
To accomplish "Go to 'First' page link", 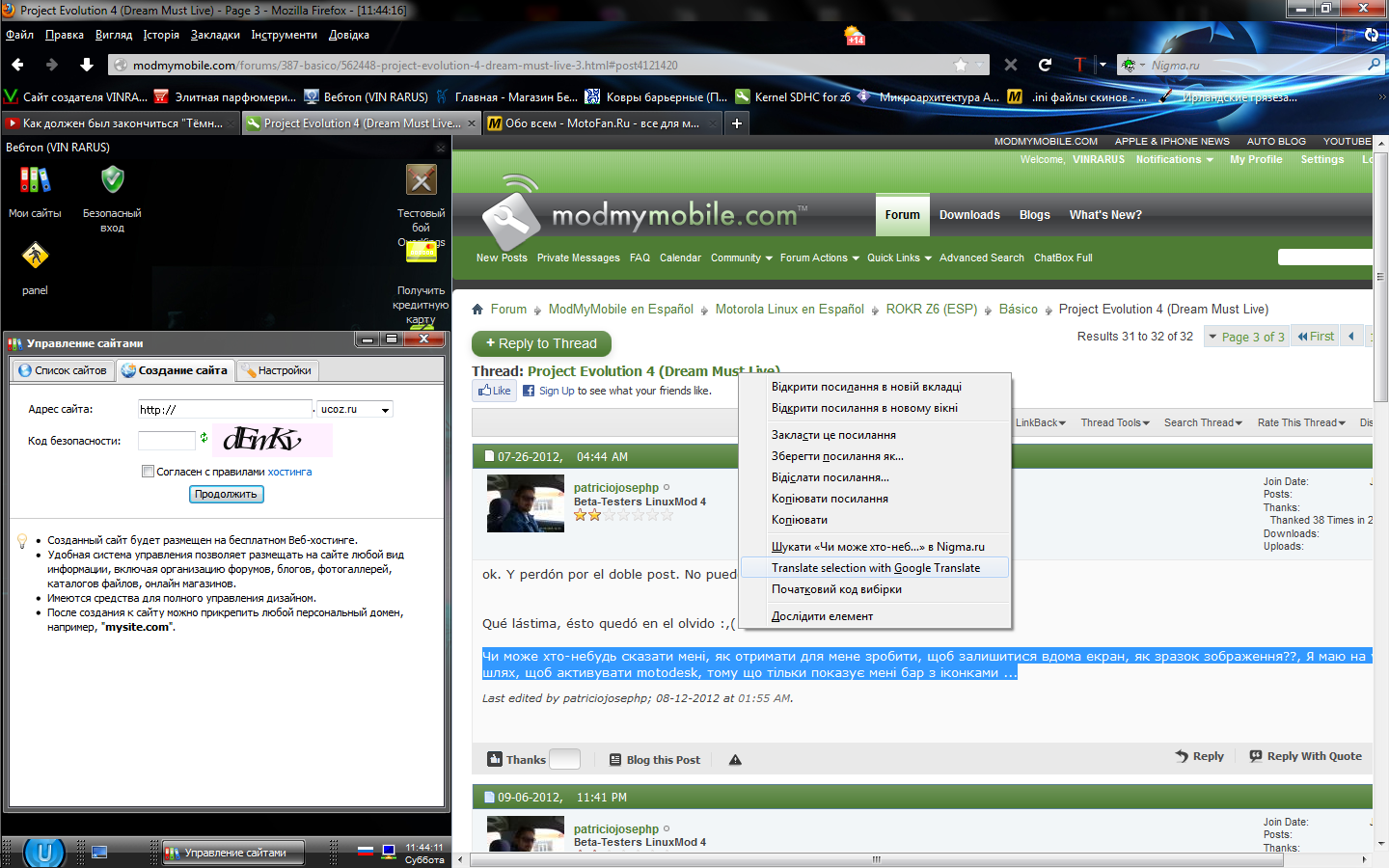I will pyautogui.click(x=1316, y=337).
